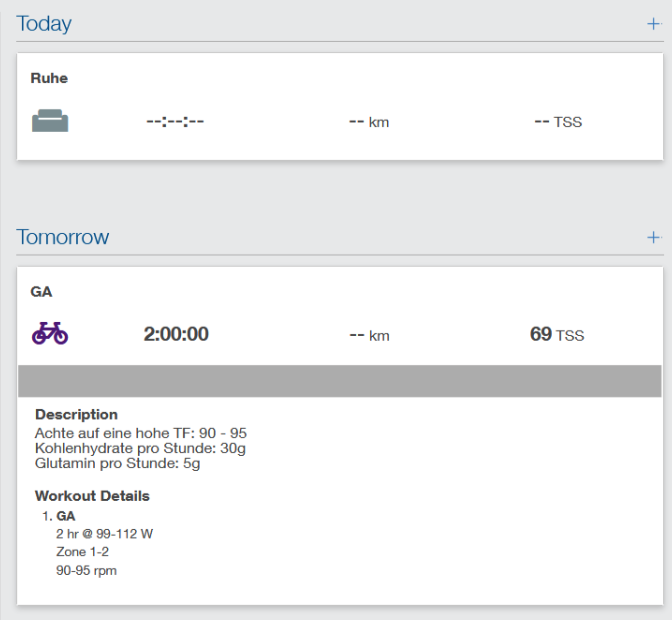Click the Ruhe TSS placeholder
The height and width of the screenshot is (620, 672).
click(x=558, y=122)
